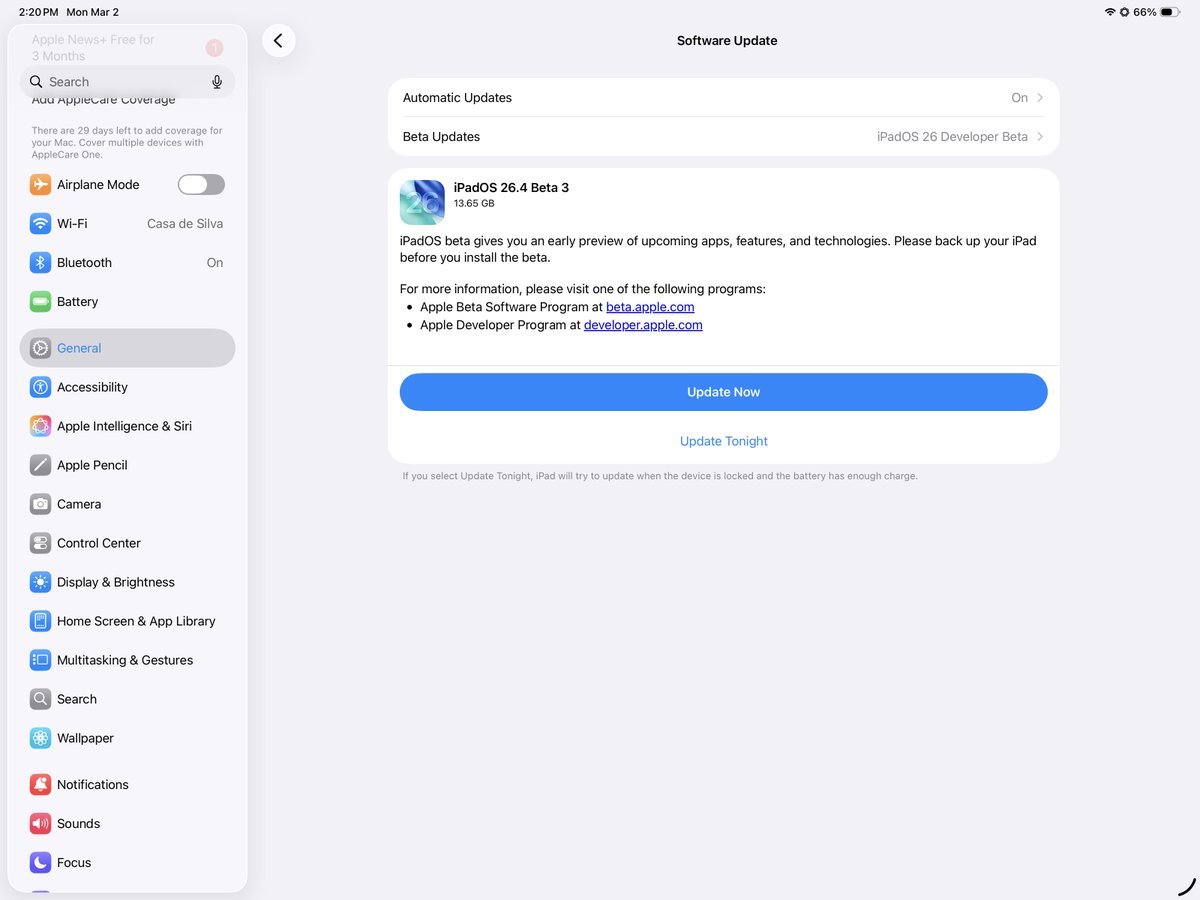Tap the Search field in sidebar
The image size is (1200, 900).
[x=127, y=82]
